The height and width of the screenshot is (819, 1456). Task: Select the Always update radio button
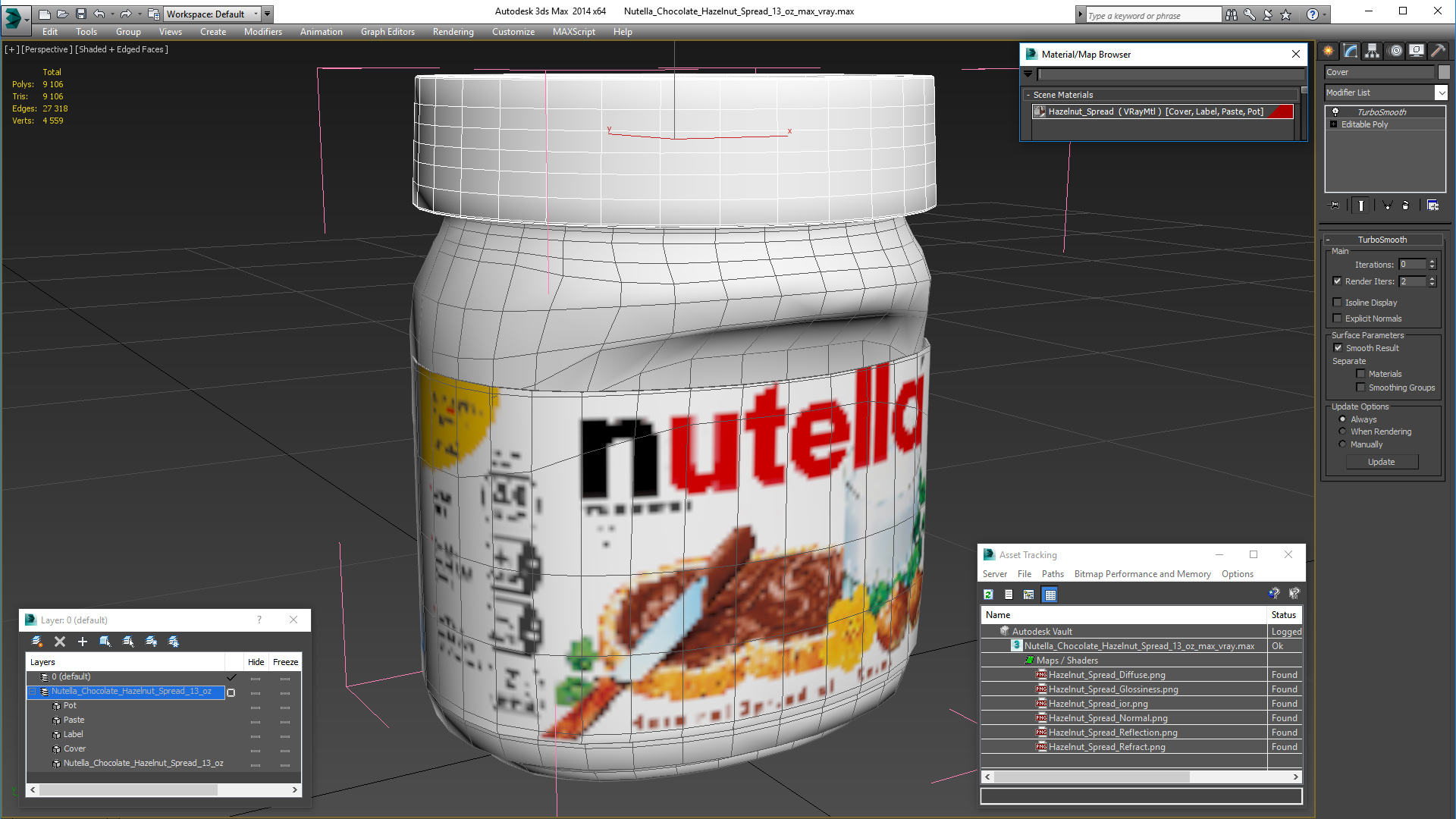point(1343,419)
